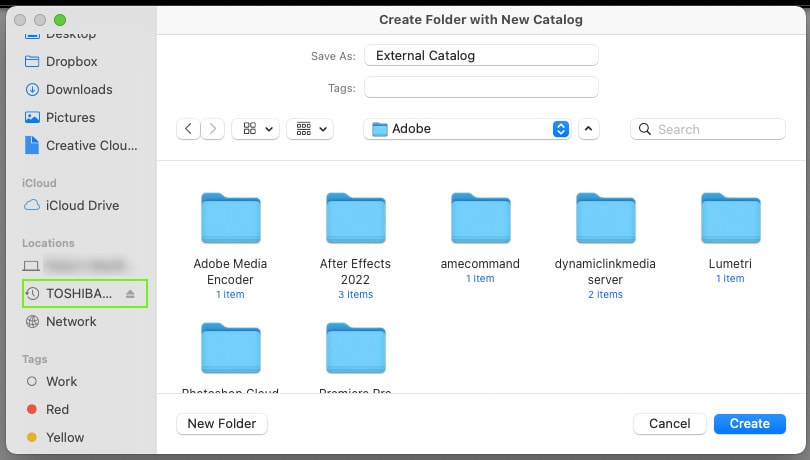This screenshot has height=460, width=810.
Task: Eject the TOSHIBA drive
Action: coord(130,294)
